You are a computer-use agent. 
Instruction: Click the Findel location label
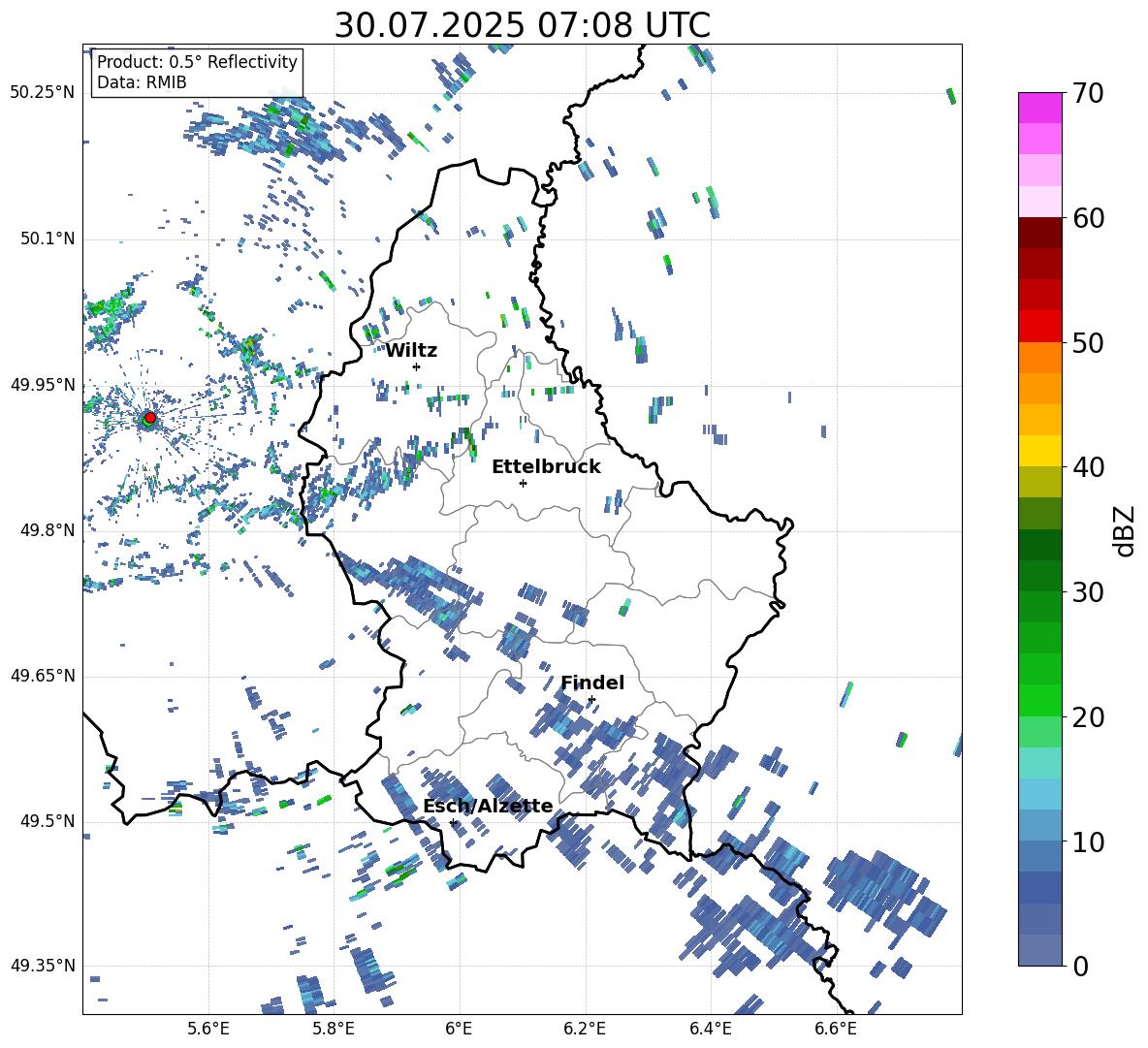coord(592,683)
